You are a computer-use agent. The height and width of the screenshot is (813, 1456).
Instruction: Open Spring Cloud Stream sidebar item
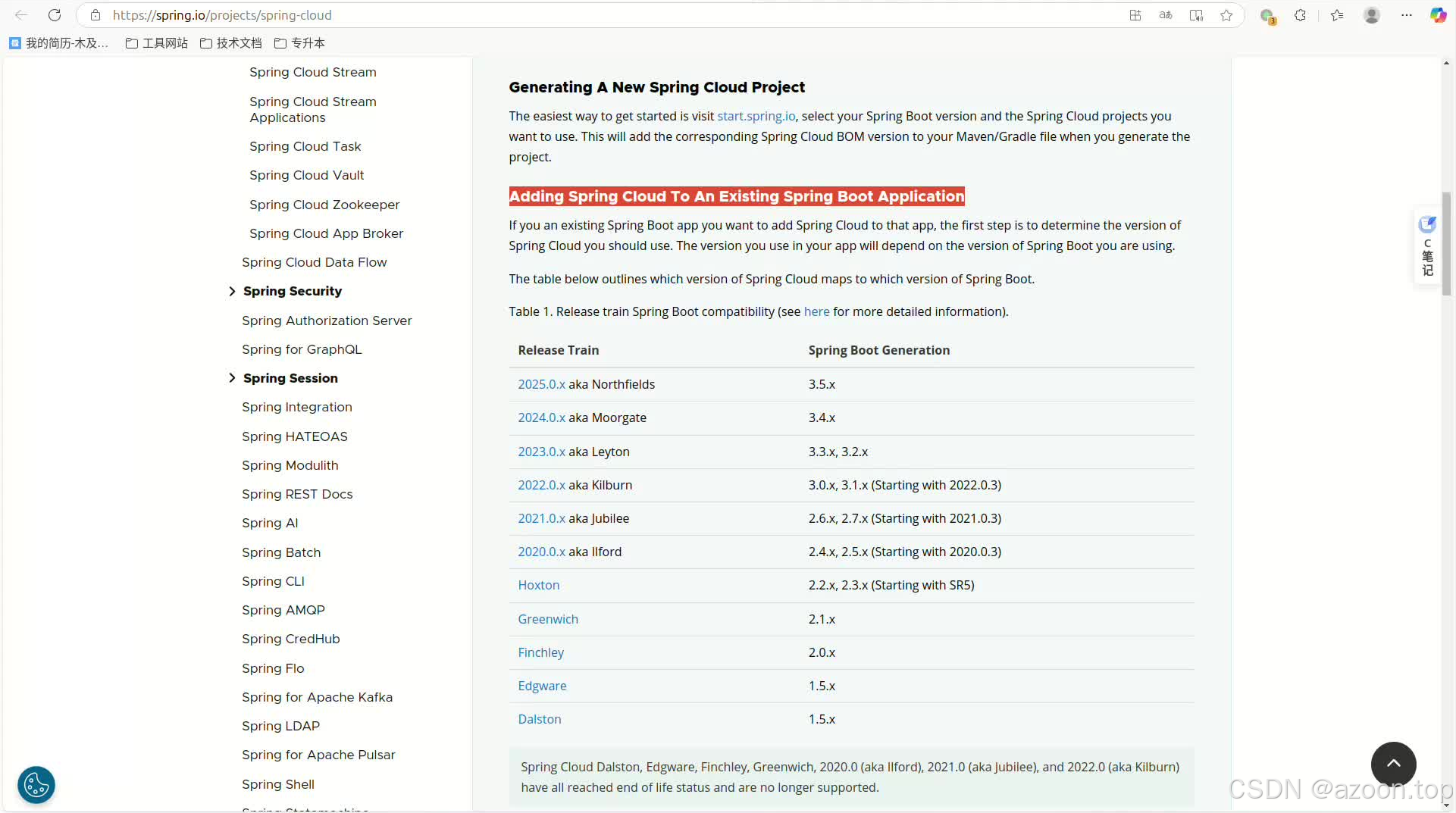312,72
